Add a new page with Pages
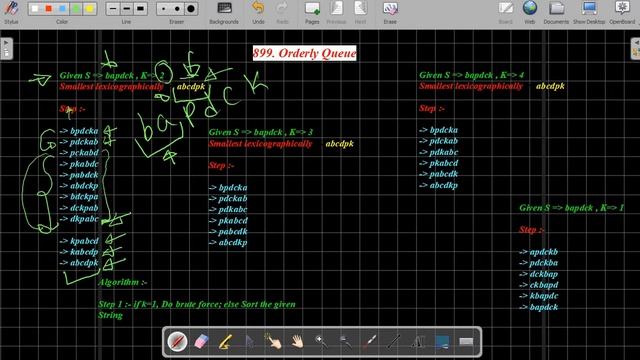 312,12
